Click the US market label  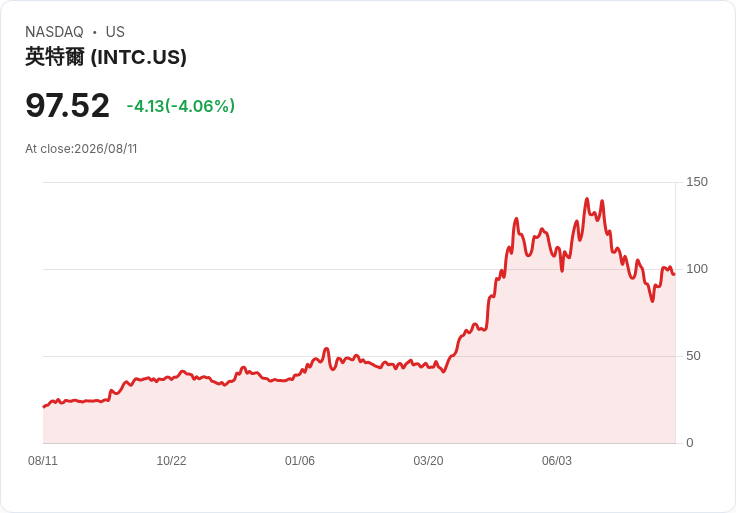115,32
